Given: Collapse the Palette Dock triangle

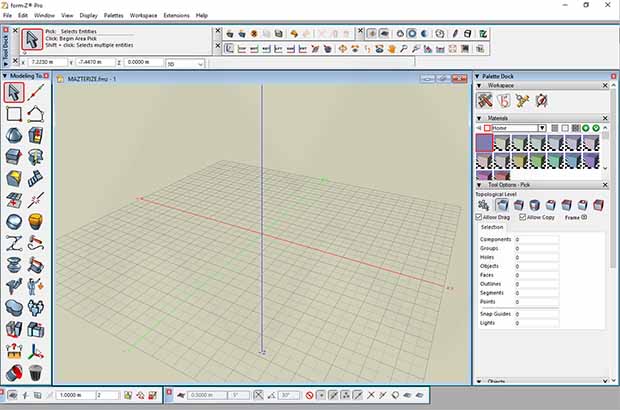Looking at the screenshot, I should [477, 76].
